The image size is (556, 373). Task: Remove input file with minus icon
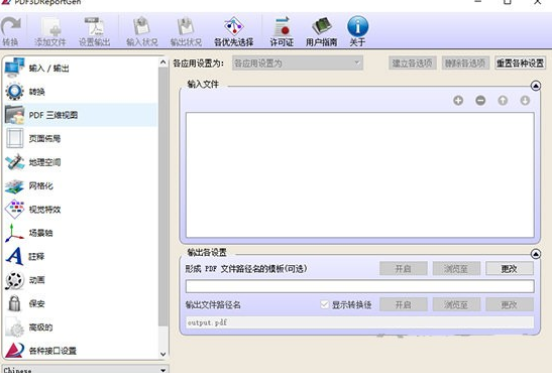coord(480,101)
